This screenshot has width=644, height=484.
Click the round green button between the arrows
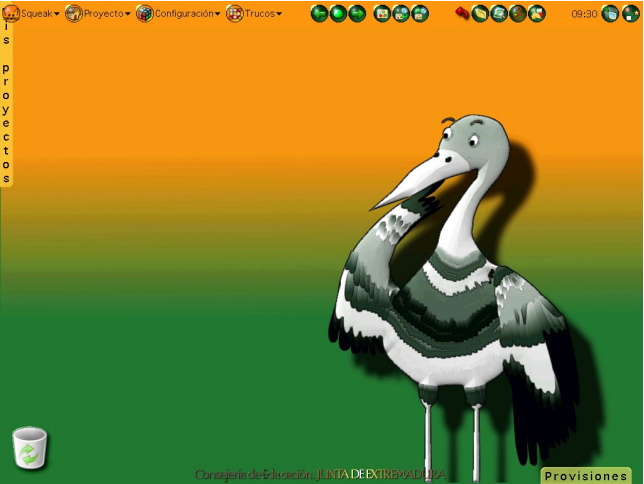coord(338,13)
